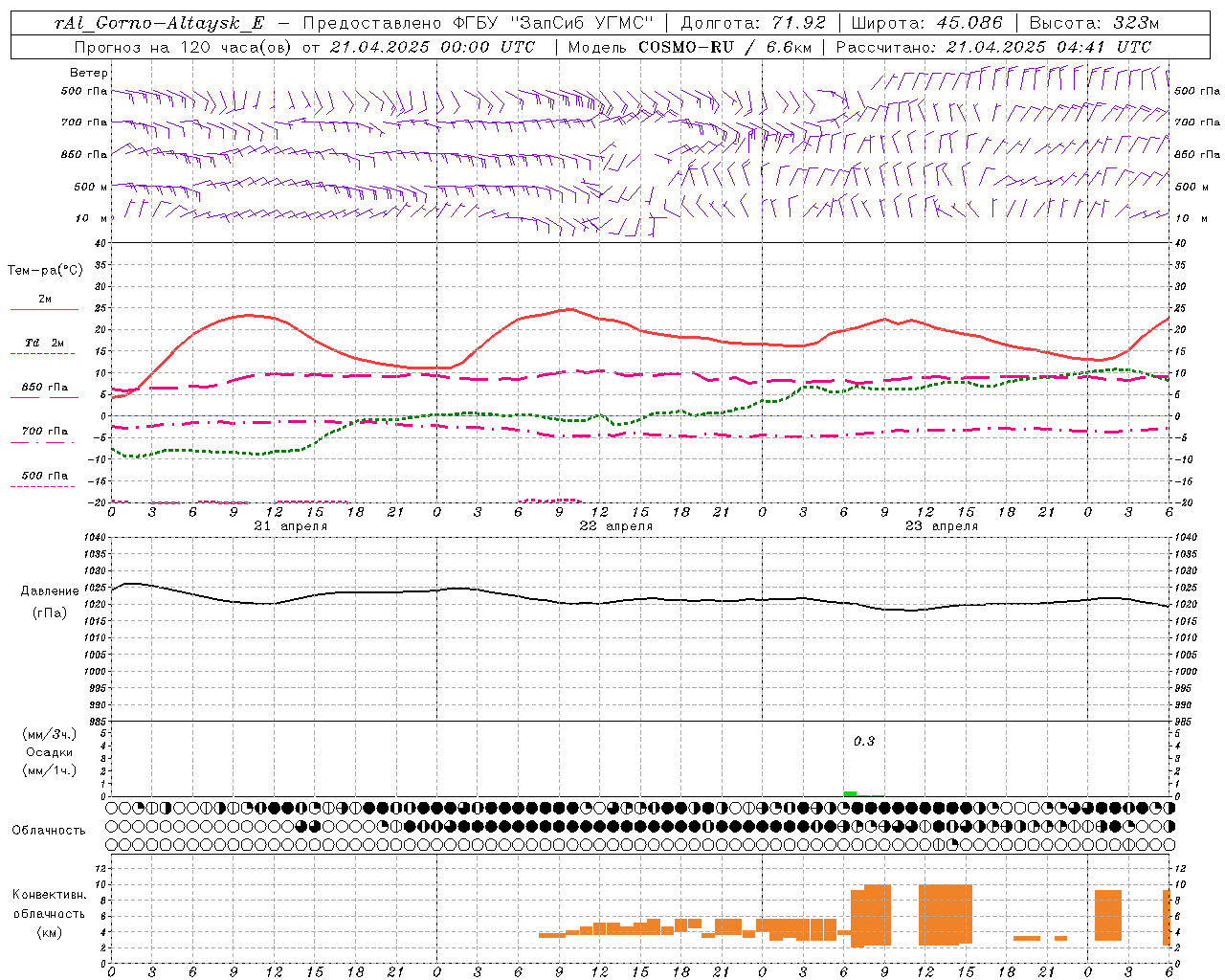
Task: Click the (мм/1ч.) unit label
Action: (x=49, y=770)
